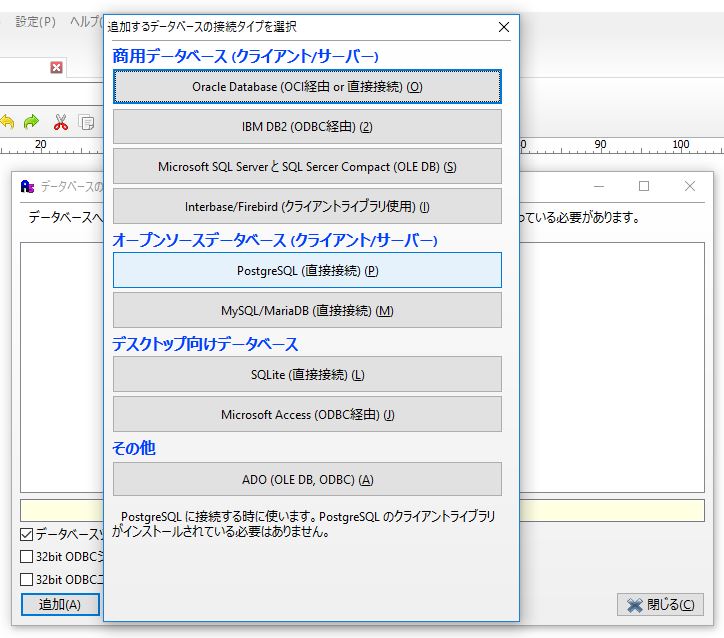Click the PostgreSQL description text at bottom
The height and width of the screenshot is (638, 724).
pos(304,524)
